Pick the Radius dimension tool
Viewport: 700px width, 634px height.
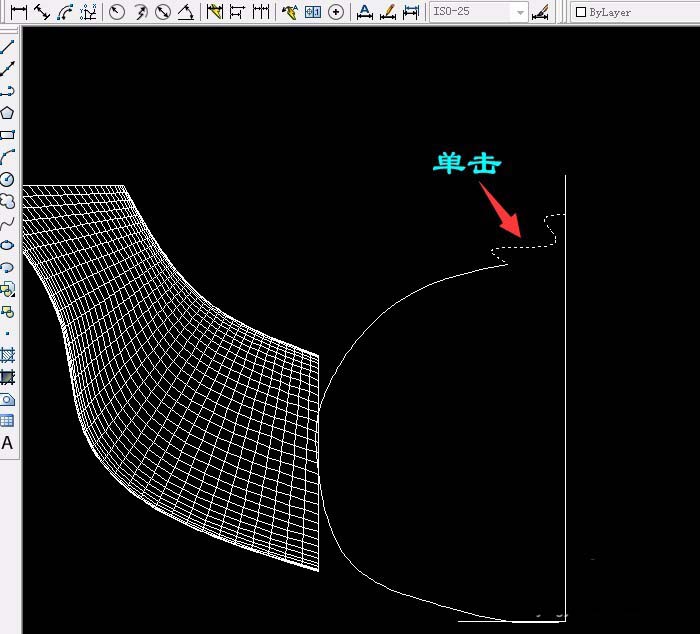point(117,12)
